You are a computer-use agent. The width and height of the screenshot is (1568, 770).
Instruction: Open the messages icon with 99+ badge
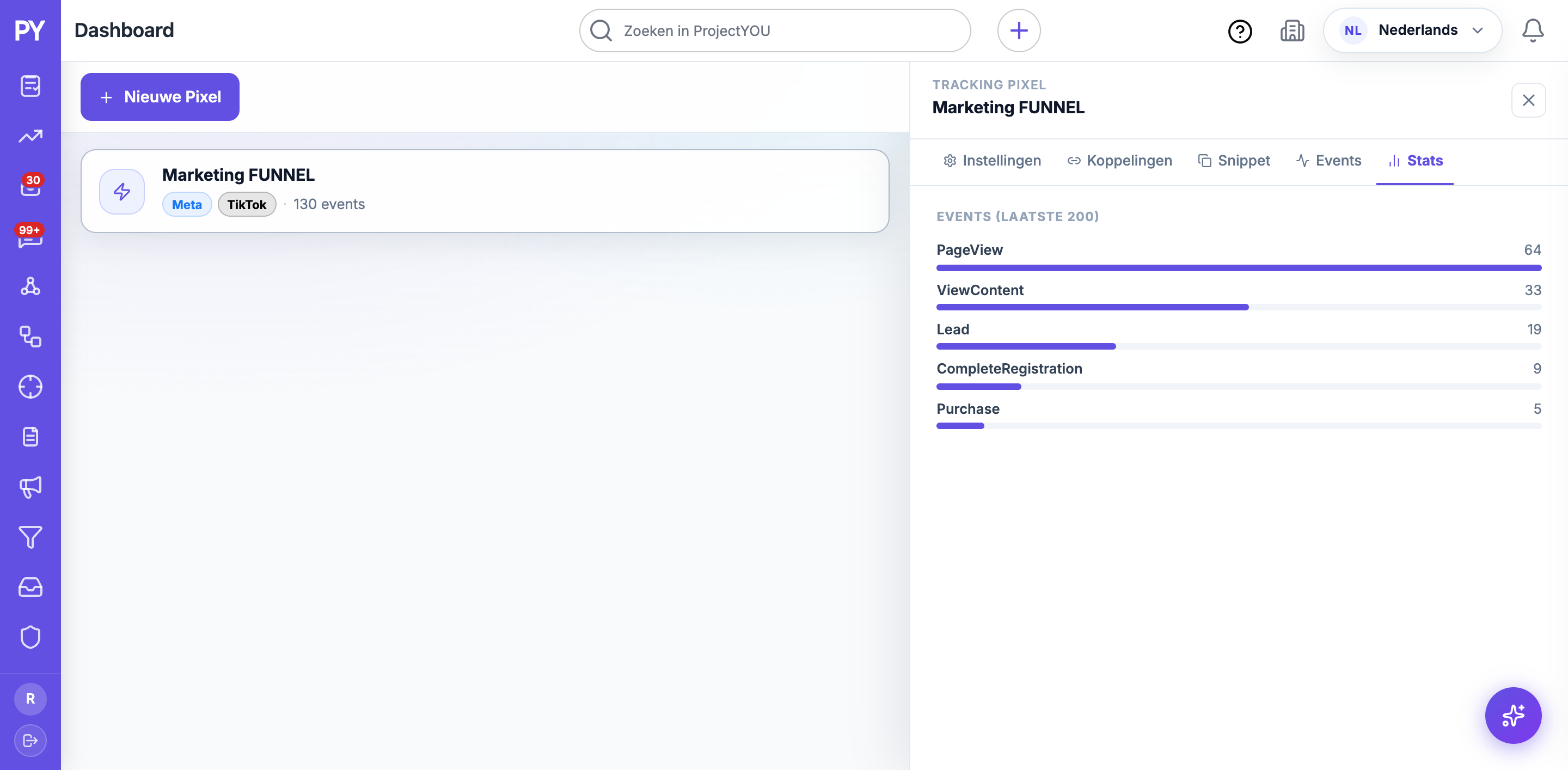pos(30,236)
